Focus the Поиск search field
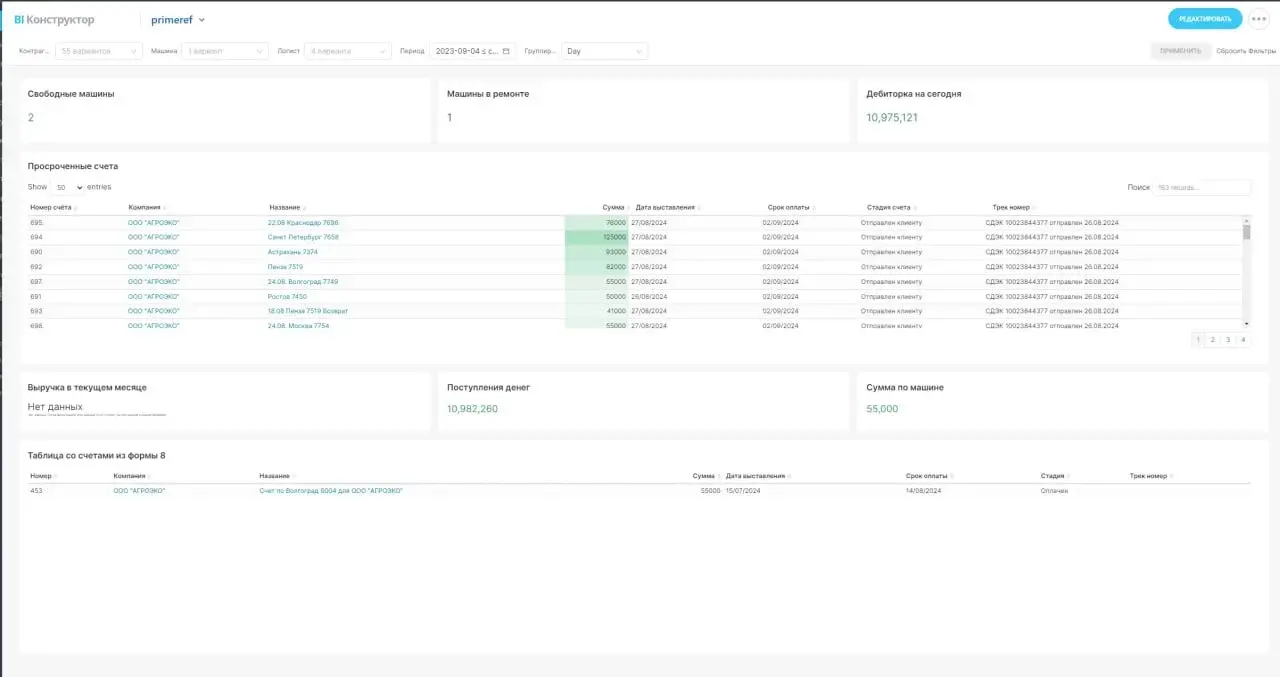1280x677 pixels. (1203, 187)
